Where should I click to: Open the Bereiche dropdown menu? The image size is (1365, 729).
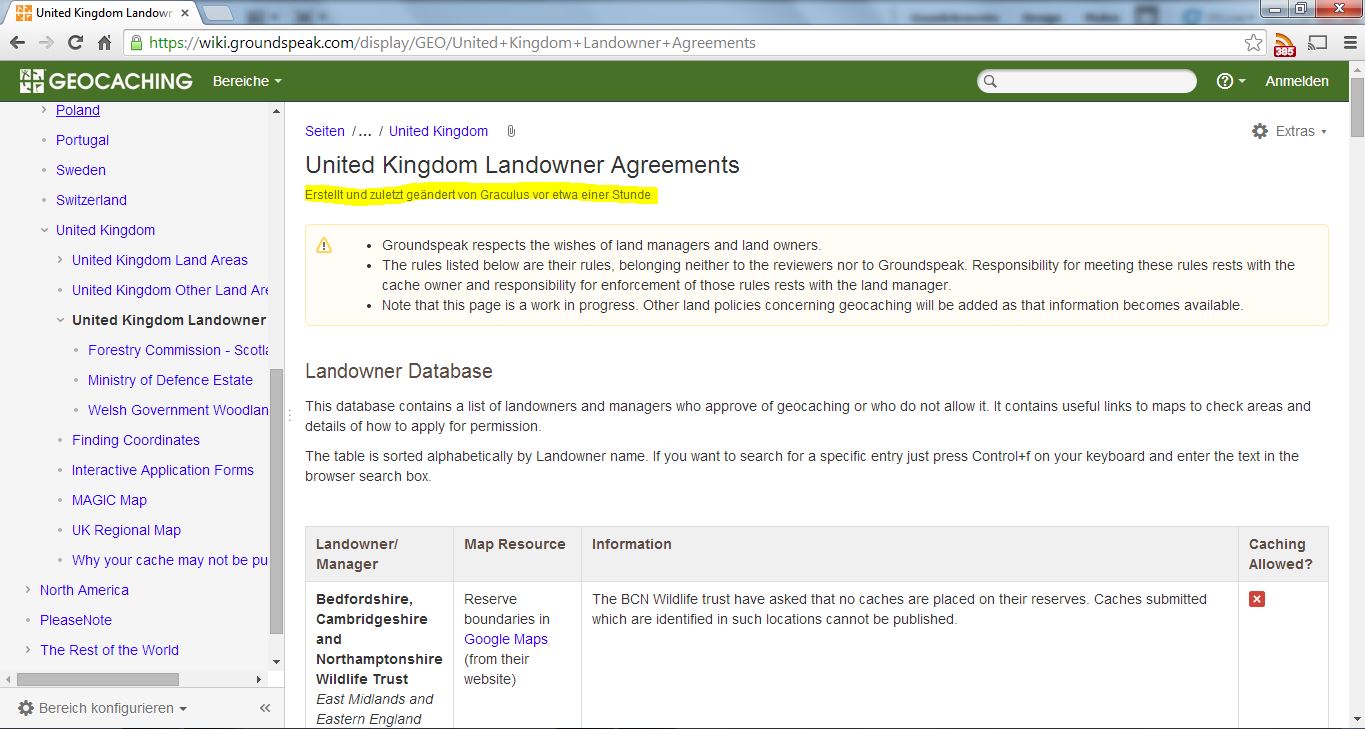[247, 81]
